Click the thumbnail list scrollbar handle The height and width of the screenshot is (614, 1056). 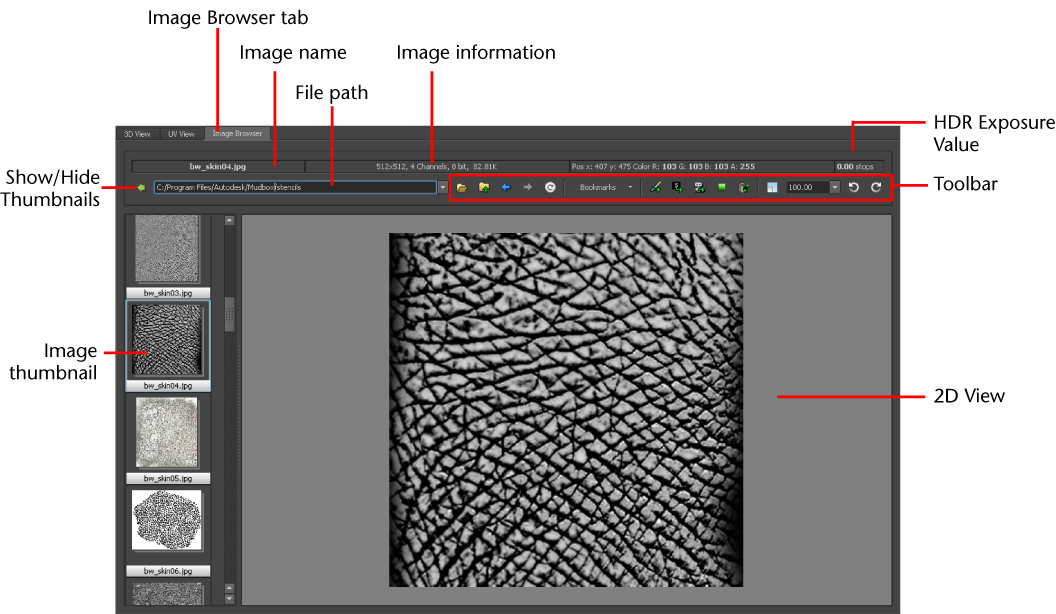[230, 314]
